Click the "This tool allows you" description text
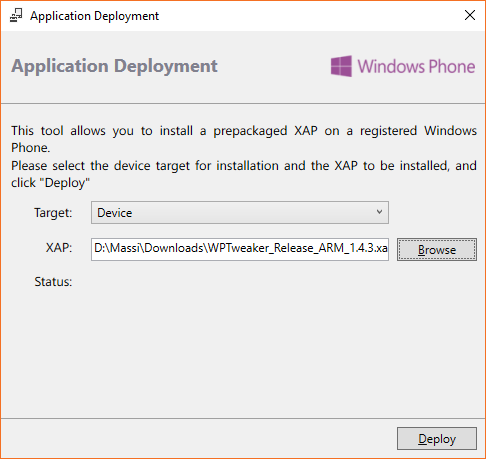486x459 pixels. [244, 139]
